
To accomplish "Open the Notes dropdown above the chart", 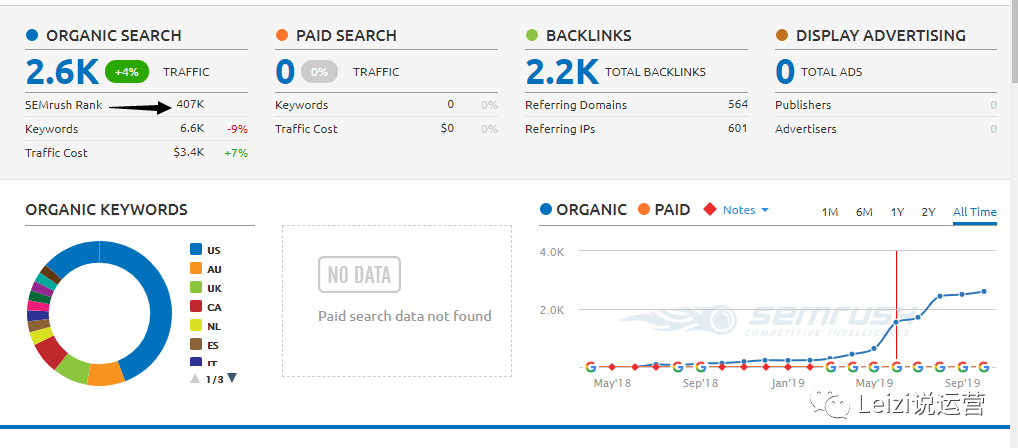I will 745,210.
